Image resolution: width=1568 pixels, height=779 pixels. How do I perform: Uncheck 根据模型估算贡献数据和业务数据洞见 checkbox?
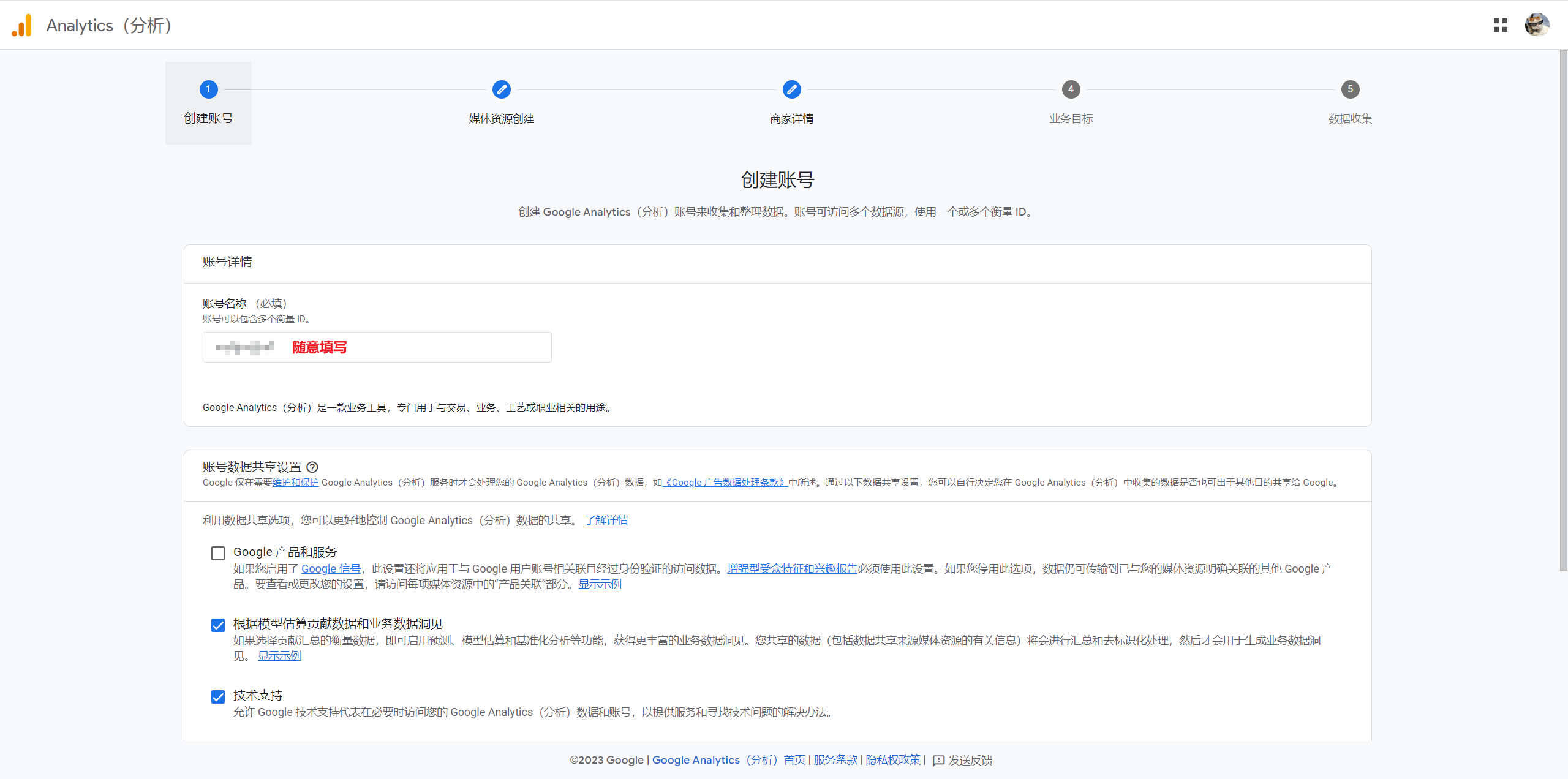218,625
